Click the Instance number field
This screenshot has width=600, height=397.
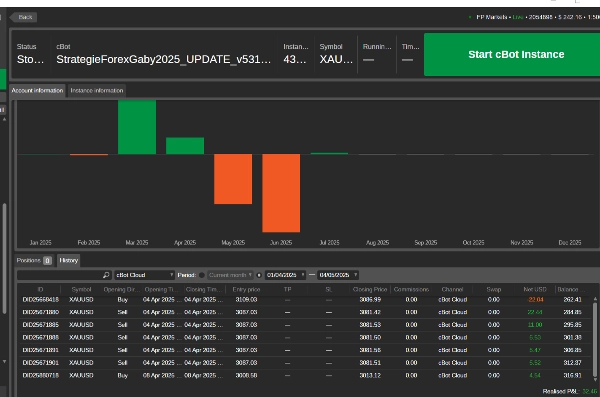tap(295, 59)
